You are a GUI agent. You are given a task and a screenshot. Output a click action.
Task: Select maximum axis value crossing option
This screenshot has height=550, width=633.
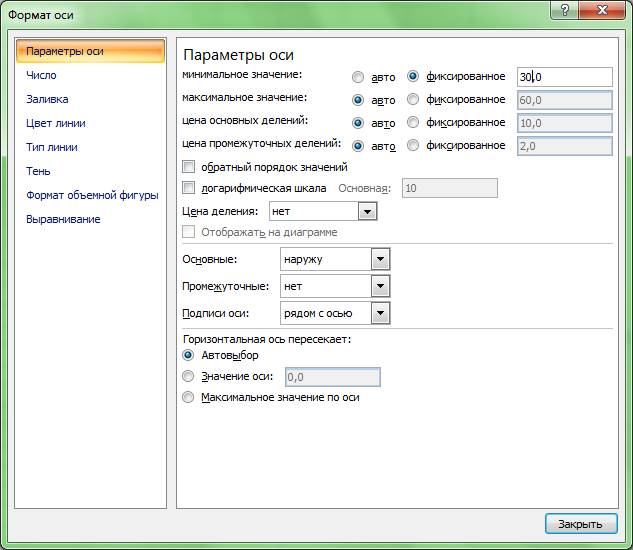tap(188, 397)
